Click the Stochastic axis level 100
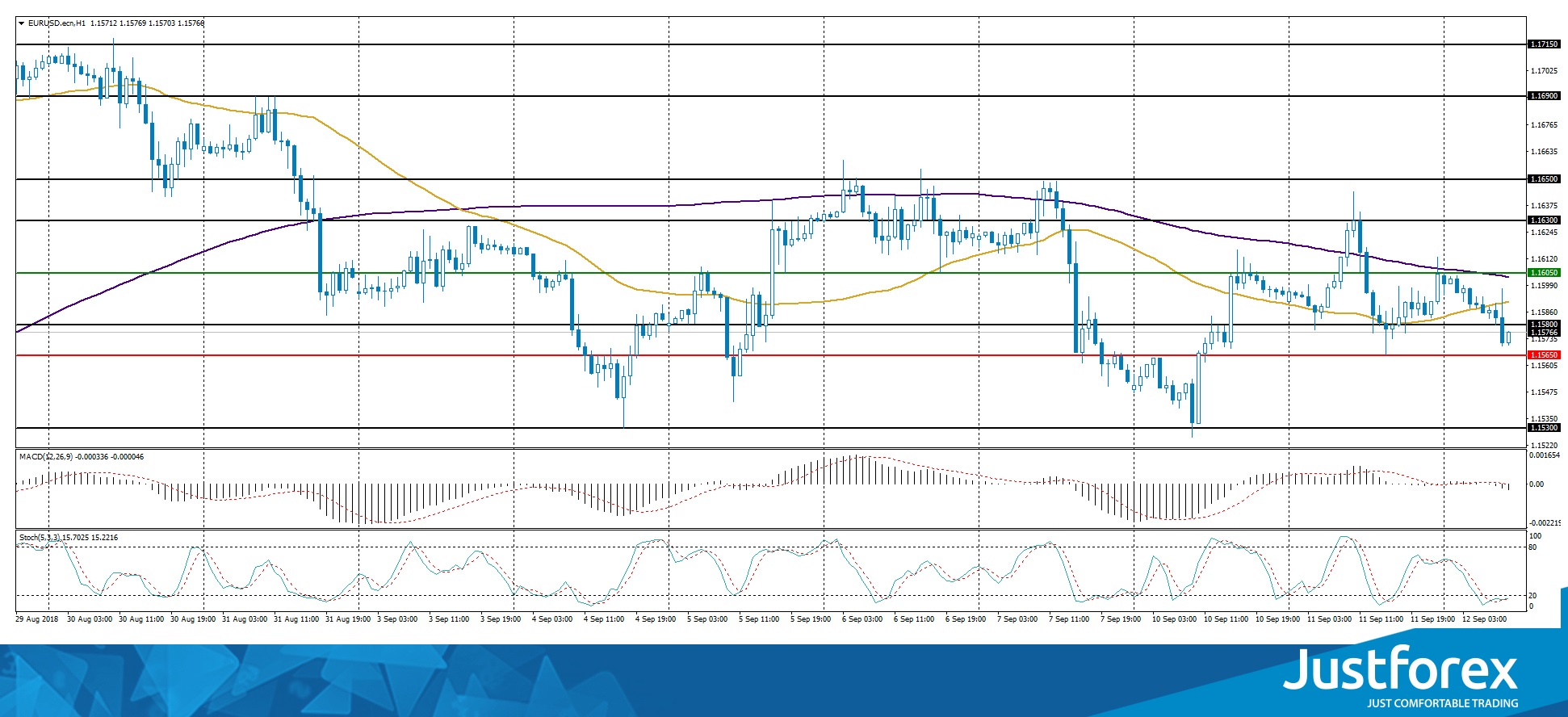The width and height of the screenshot is (1568, 717). click(x=1535, y=536)
